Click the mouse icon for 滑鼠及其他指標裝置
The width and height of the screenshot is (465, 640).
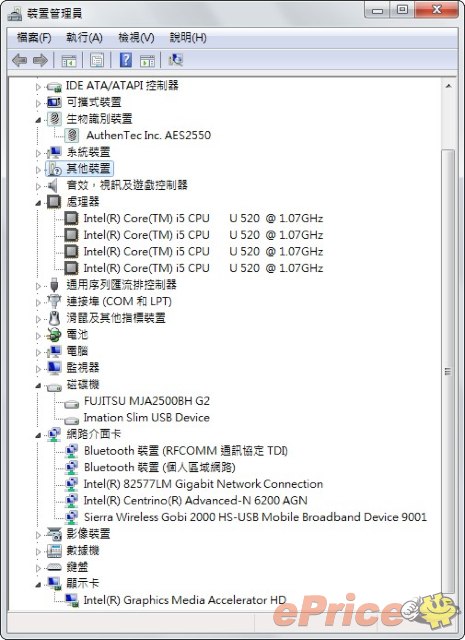pos(54,318)
